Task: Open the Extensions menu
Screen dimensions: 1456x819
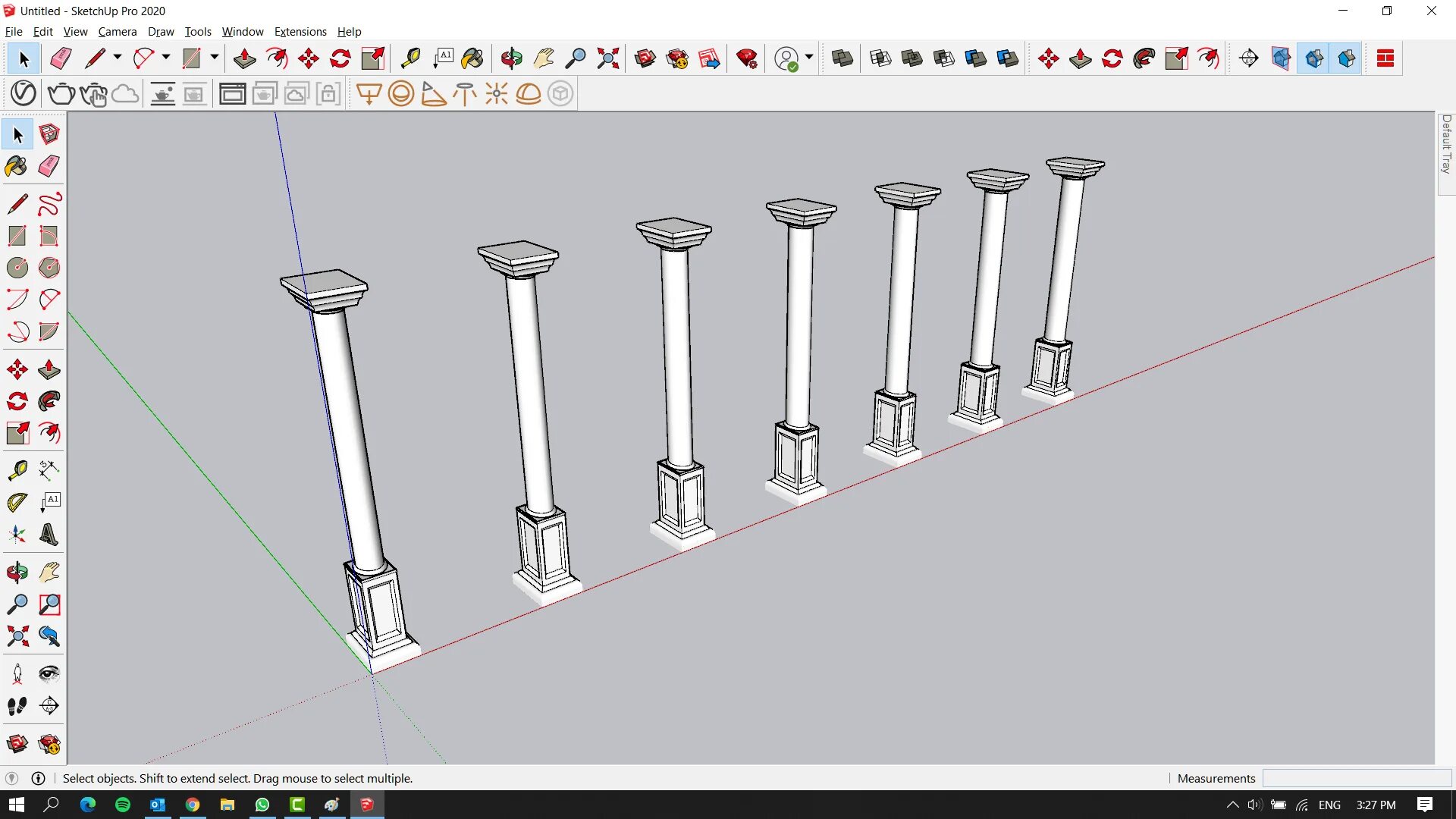Action: (300, 32)
